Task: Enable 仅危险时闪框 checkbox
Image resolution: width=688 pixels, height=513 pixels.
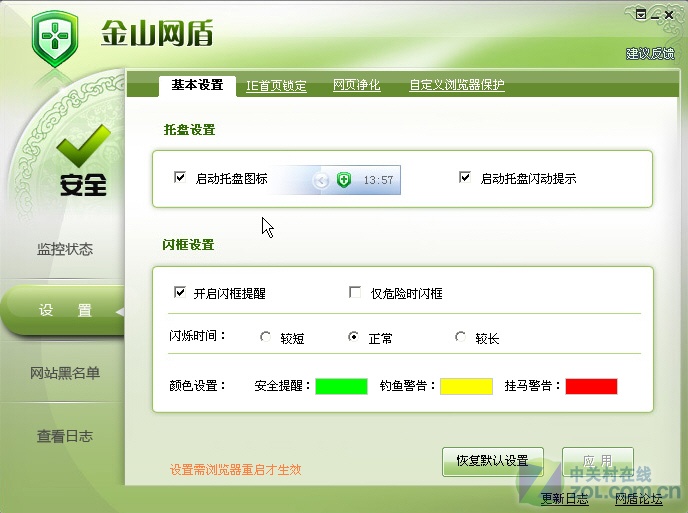Action: 355,292
